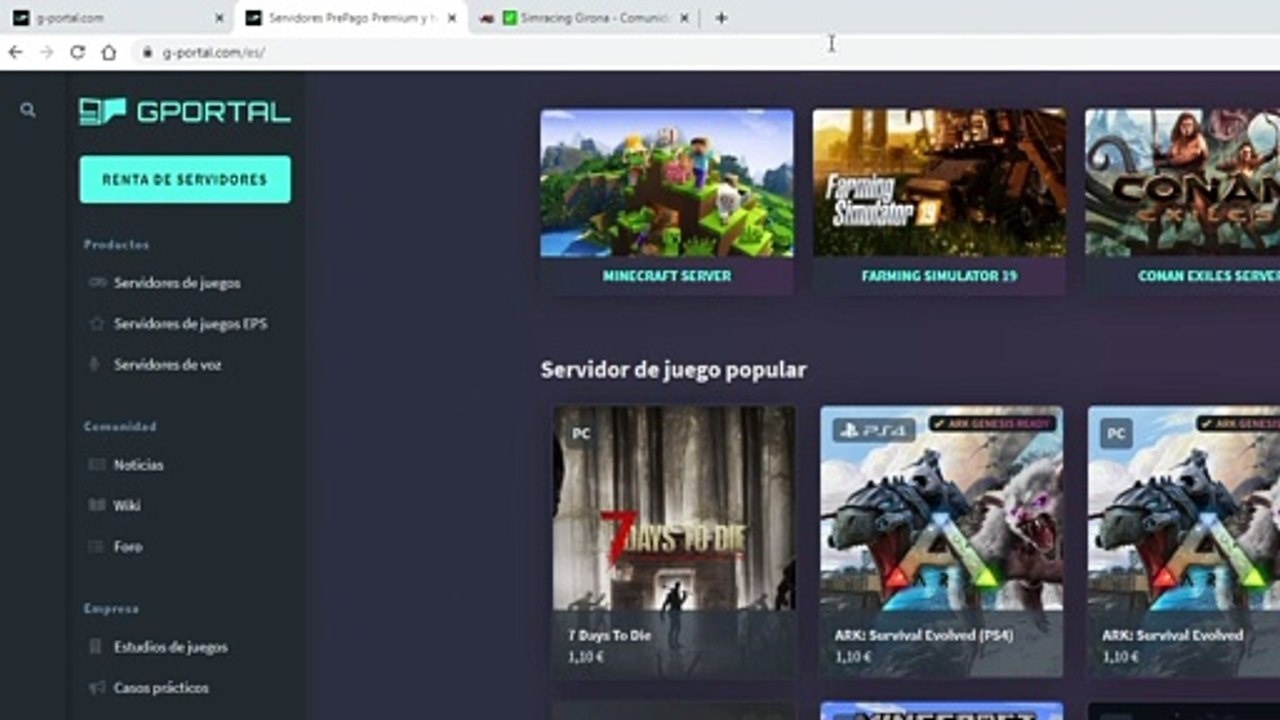This screenshot has height=720, width=1280.
Task: Click the RENTA DE SERVIDORES button
Action: [x=185, y=180]
